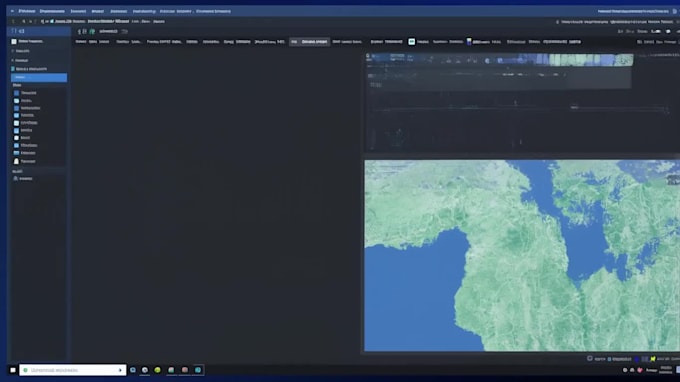
Task: Click into the taskbar search box
Action: [72, 370]
